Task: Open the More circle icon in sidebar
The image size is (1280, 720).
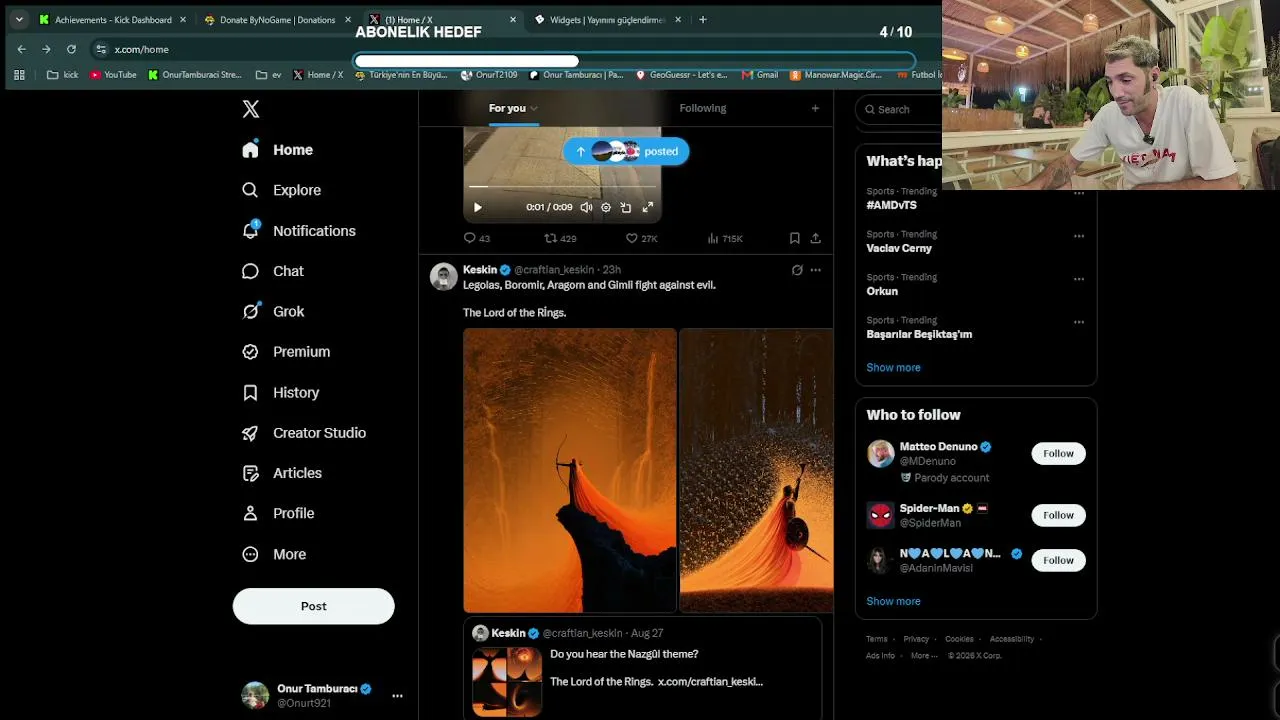Action: 250,554
